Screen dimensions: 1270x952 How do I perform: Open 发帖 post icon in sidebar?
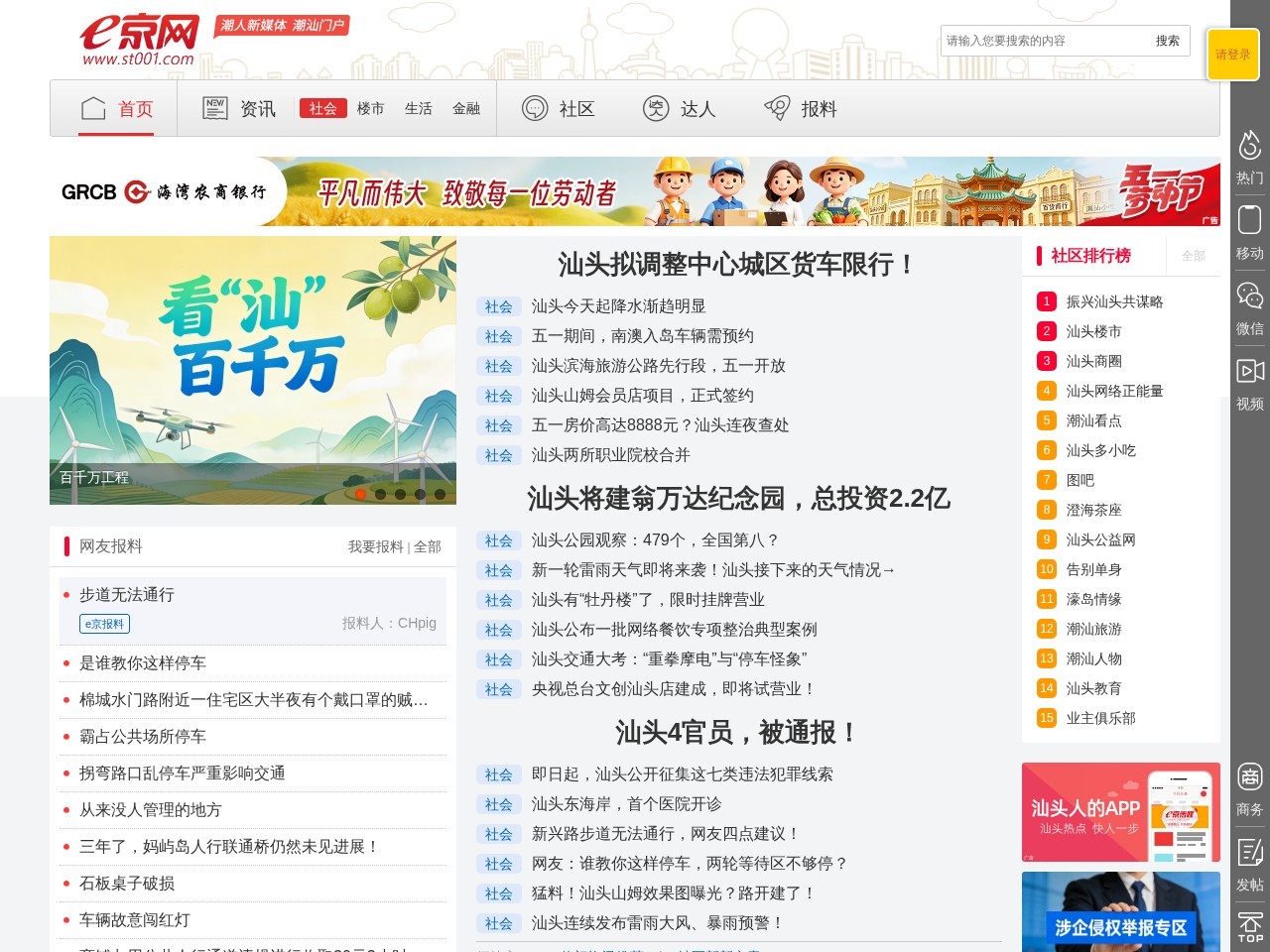(1250, 851)
